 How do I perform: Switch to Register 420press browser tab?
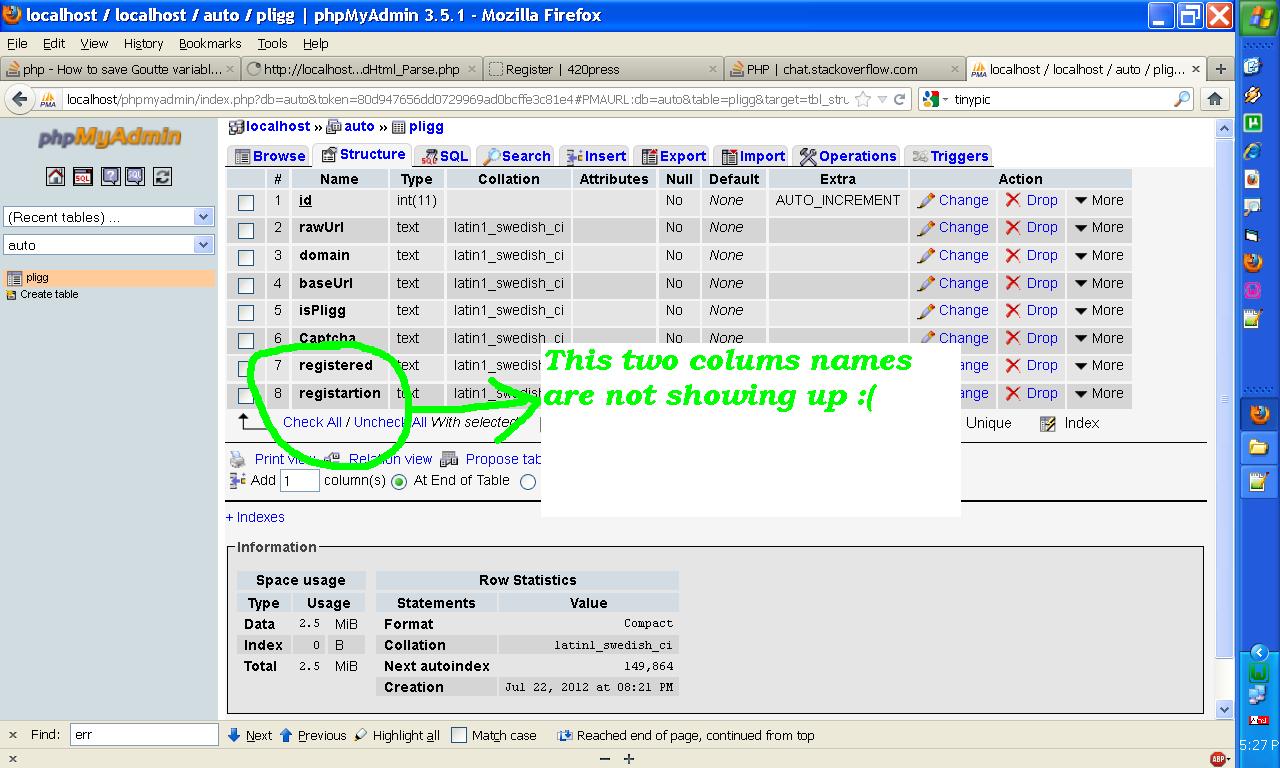603,69
